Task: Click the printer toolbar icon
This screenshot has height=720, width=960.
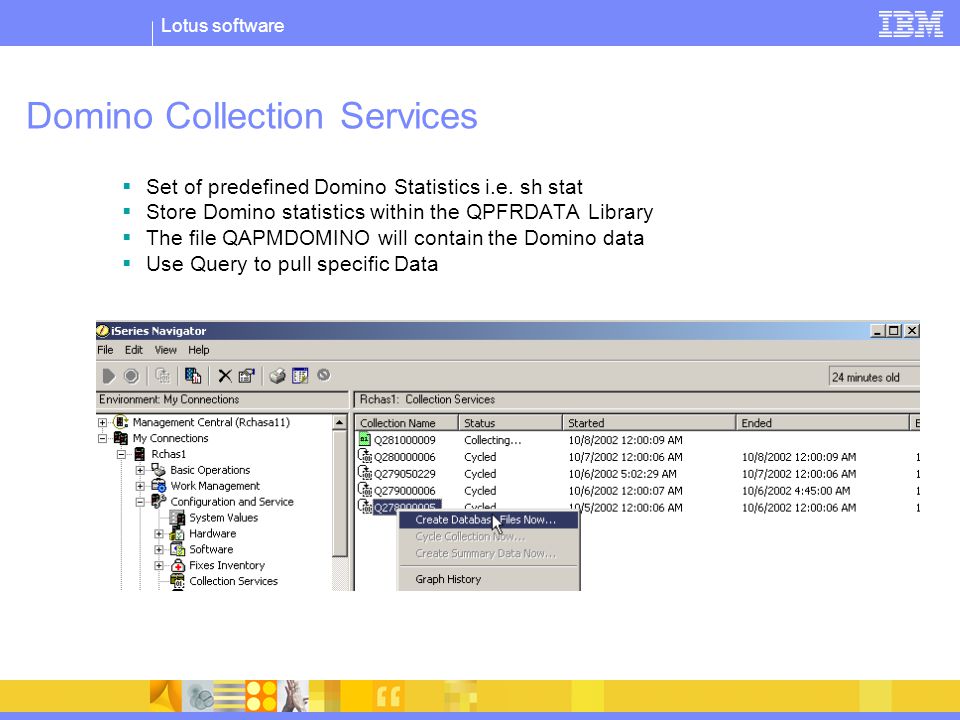Action: 277,376
